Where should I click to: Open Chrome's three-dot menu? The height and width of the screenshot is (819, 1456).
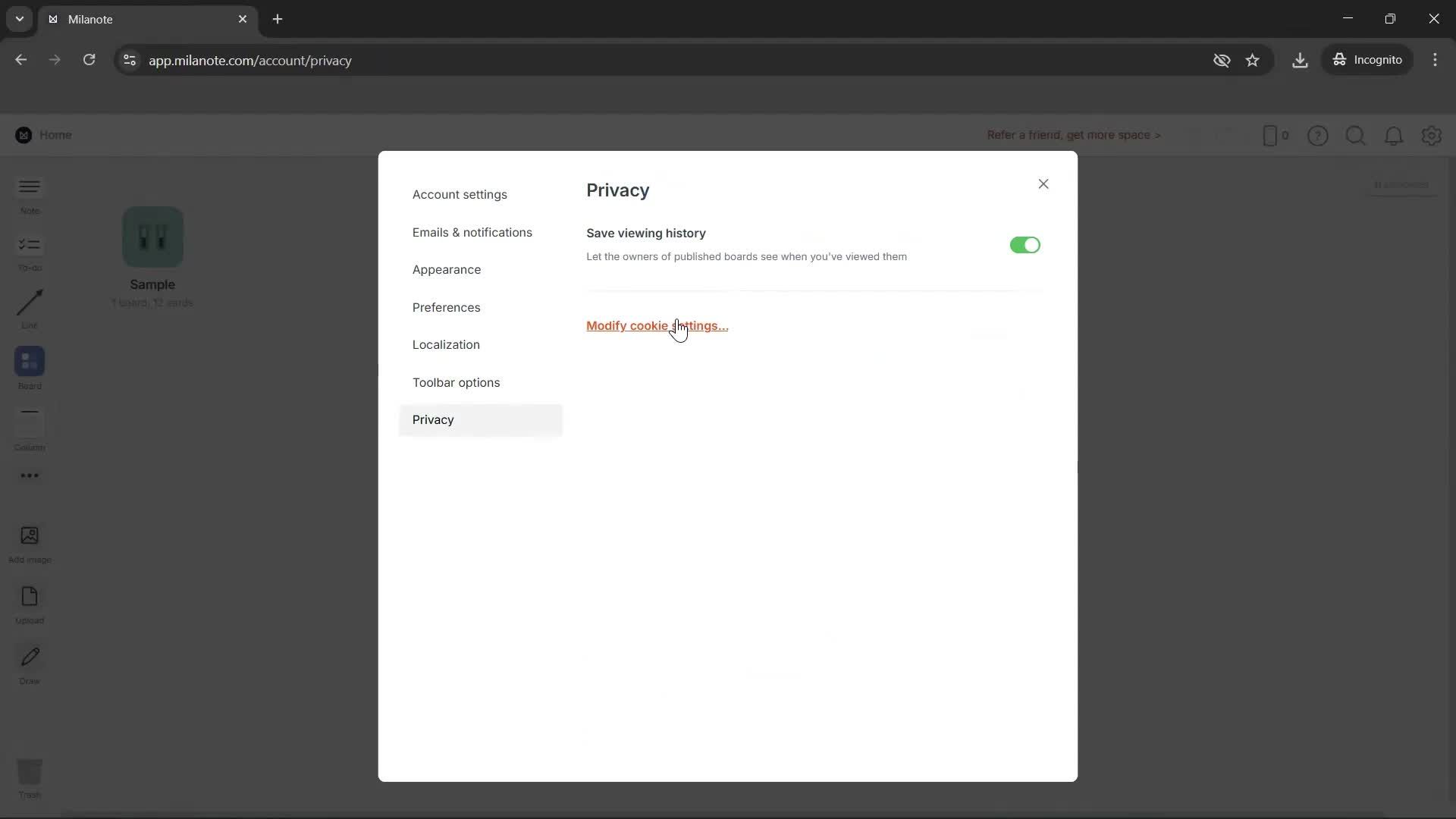tap(1436, 60)
